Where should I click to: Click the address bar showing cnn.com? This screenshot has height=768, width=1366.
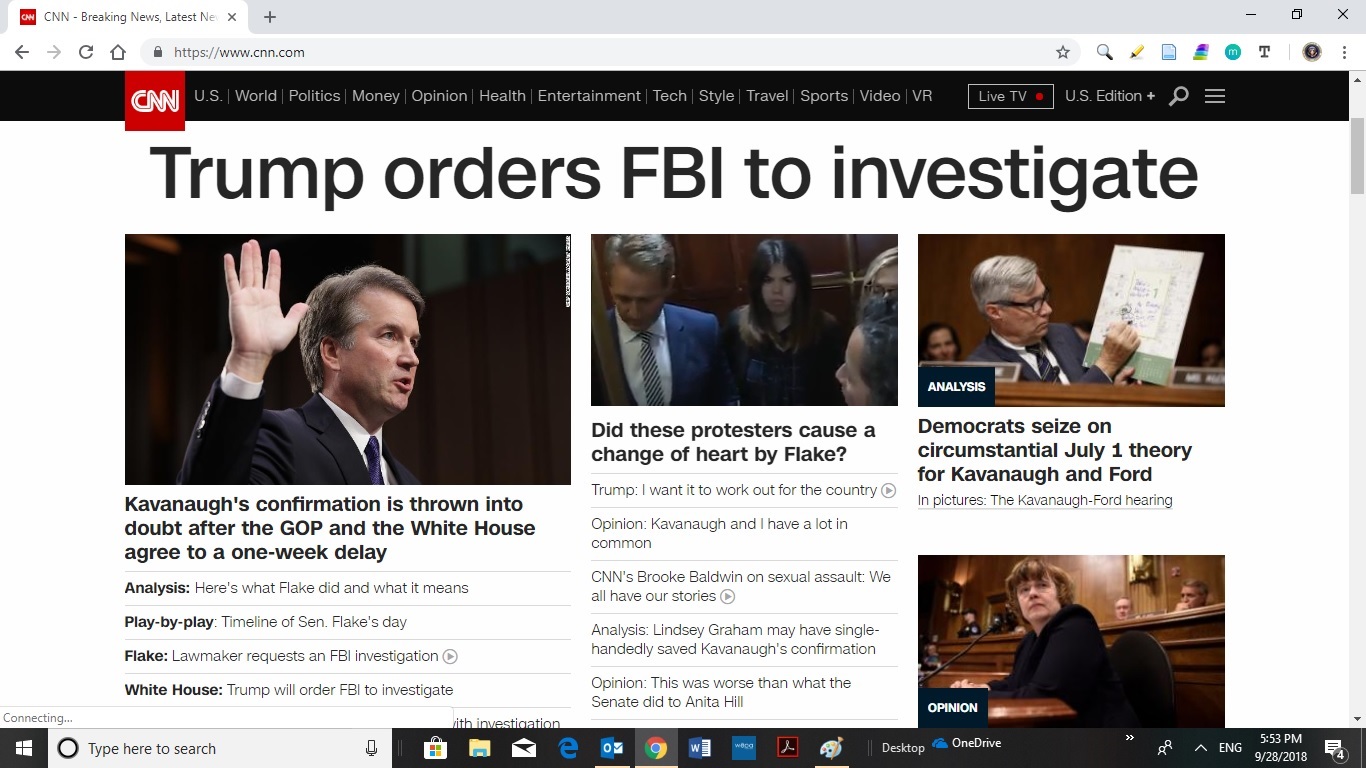coord(600,52)
